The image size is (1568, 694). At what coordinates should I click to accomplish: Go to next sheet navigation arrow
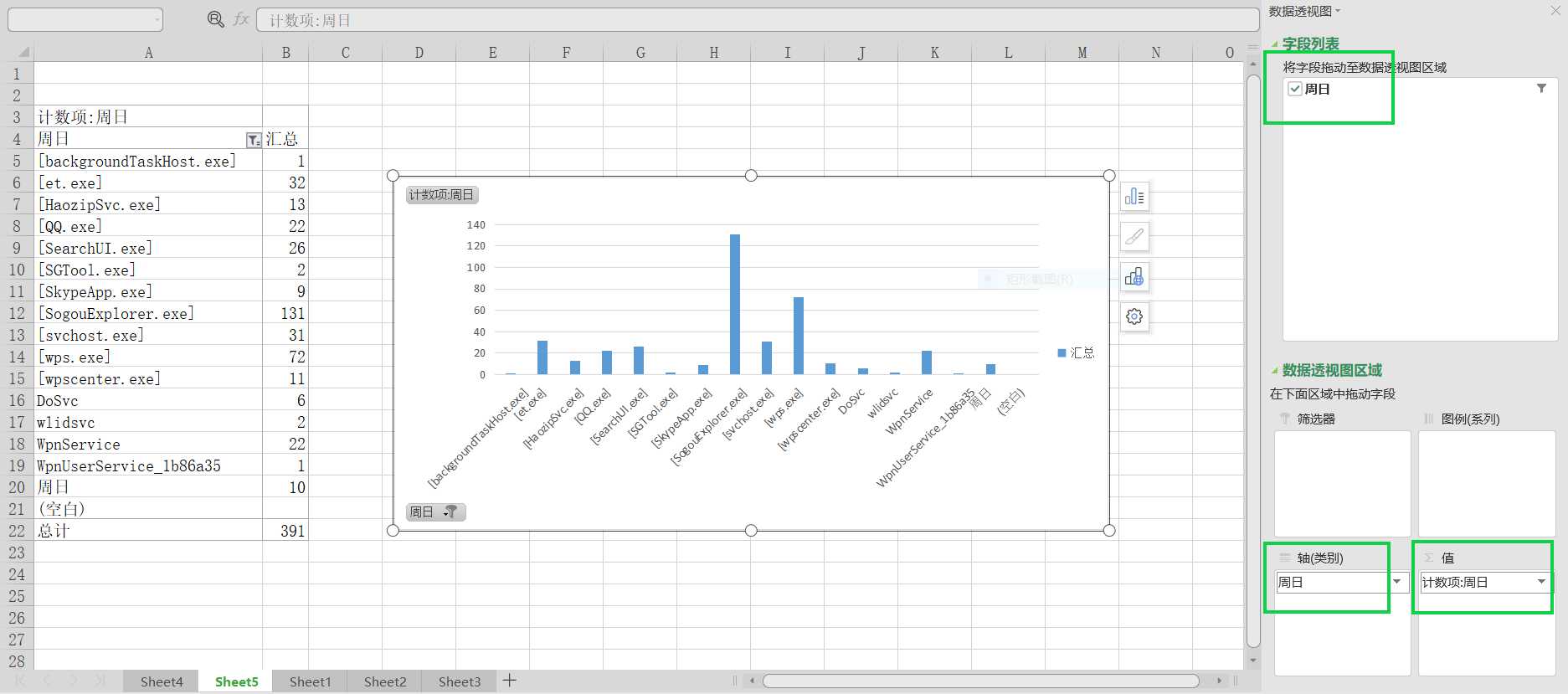point(73,681)
